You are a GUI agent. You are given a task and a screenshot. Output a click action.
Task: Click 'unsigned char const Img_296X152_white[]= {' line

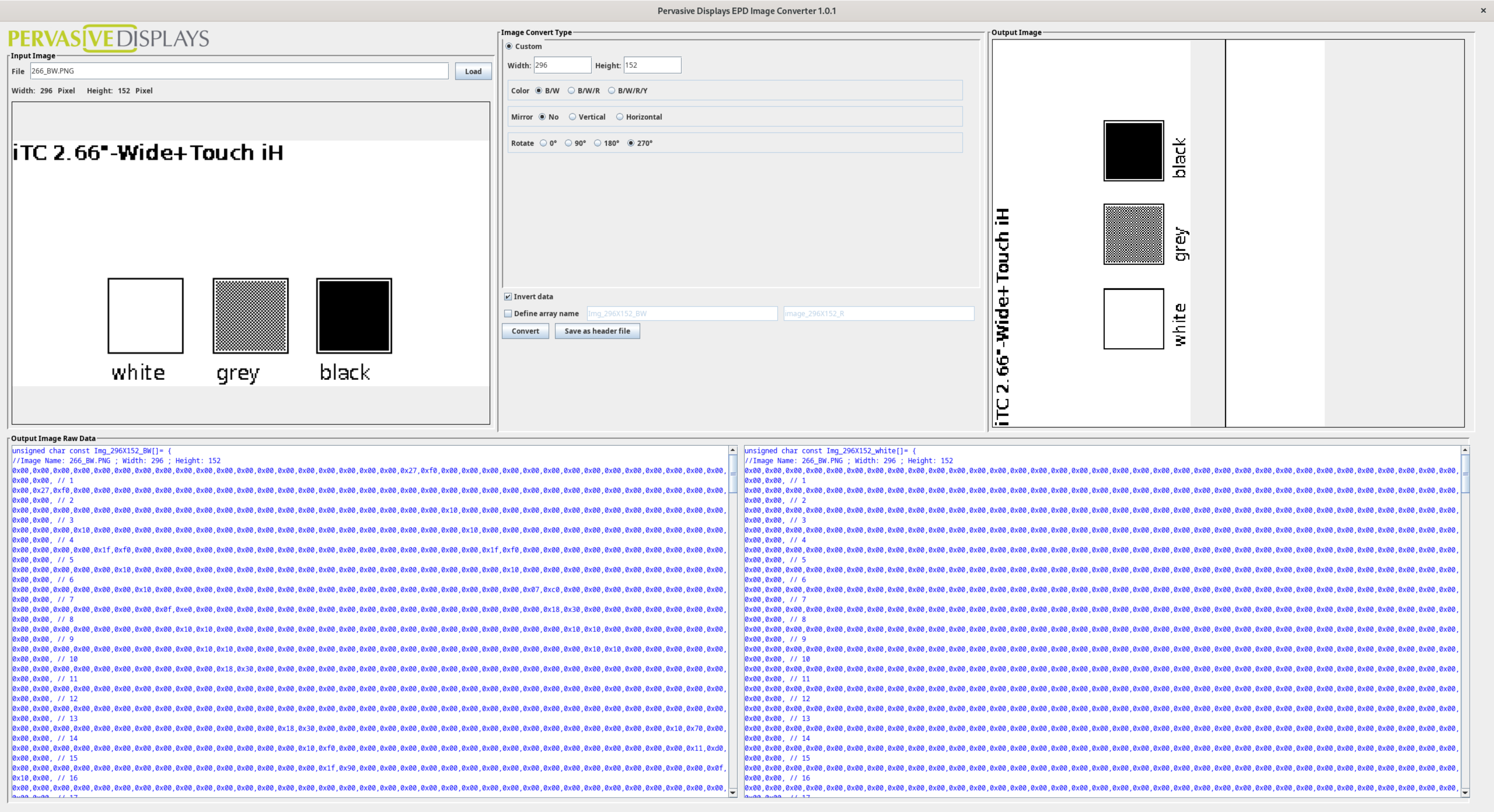(x=830, y=450)
